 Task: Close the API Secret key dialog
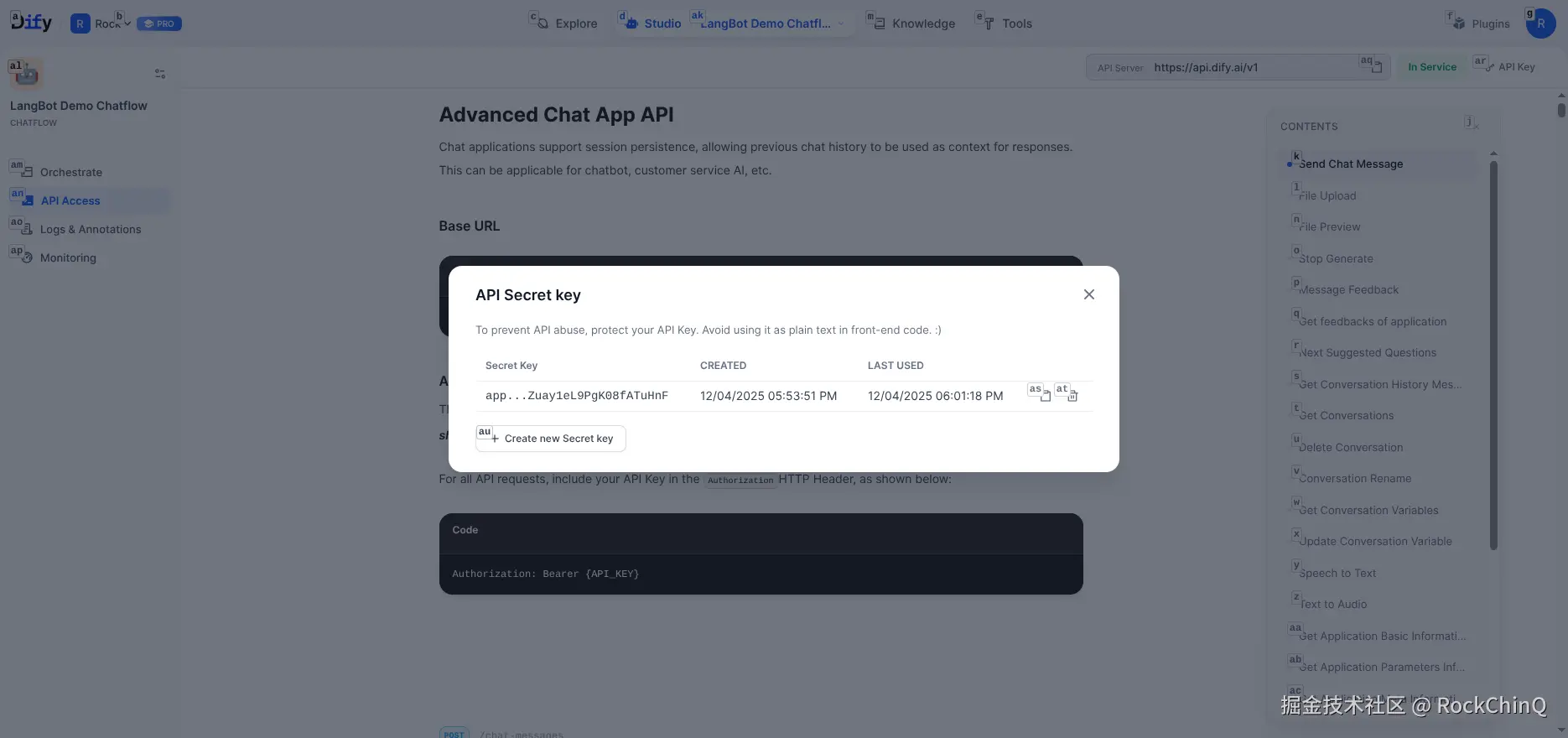click(1088, 294)
